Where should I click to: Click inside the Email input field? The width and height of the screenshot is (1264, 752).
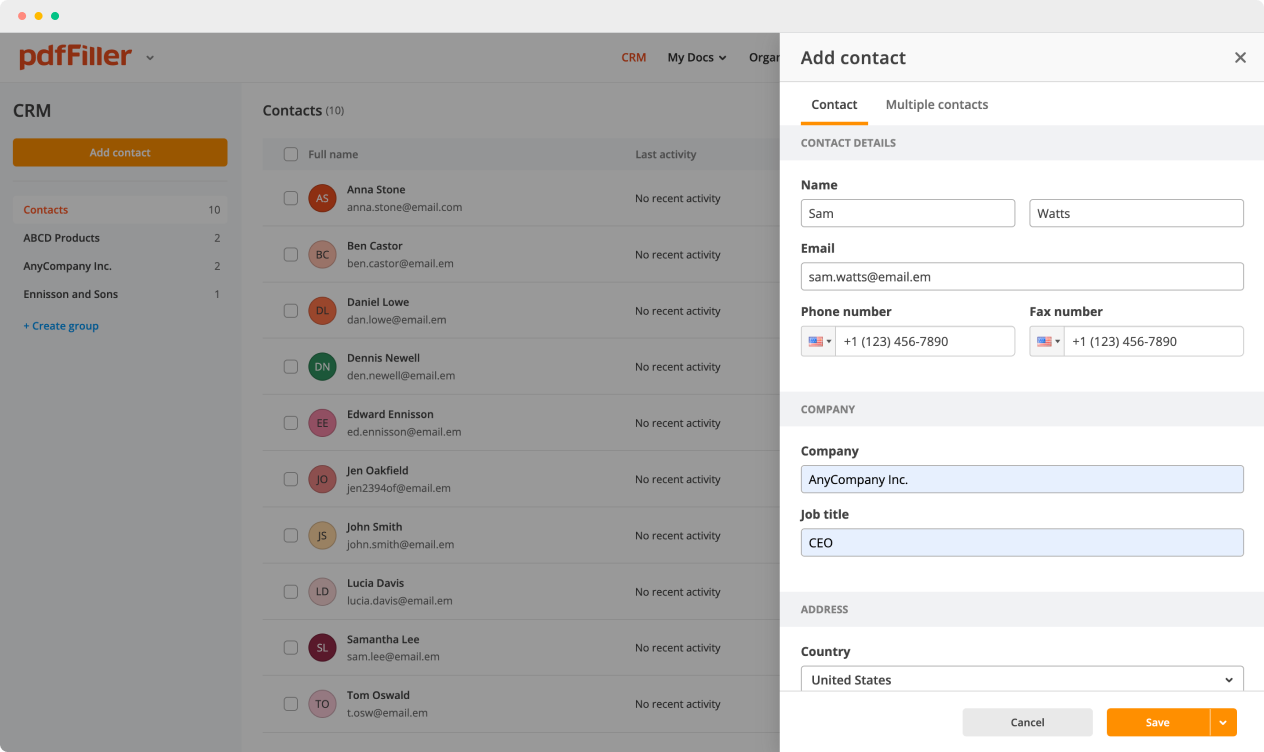click(1022, 276)
